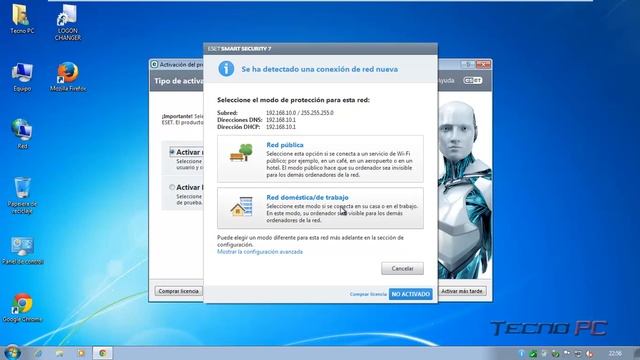Open the Papelera de reciclaje icon

pyautogui.click(x=22, y=196)
